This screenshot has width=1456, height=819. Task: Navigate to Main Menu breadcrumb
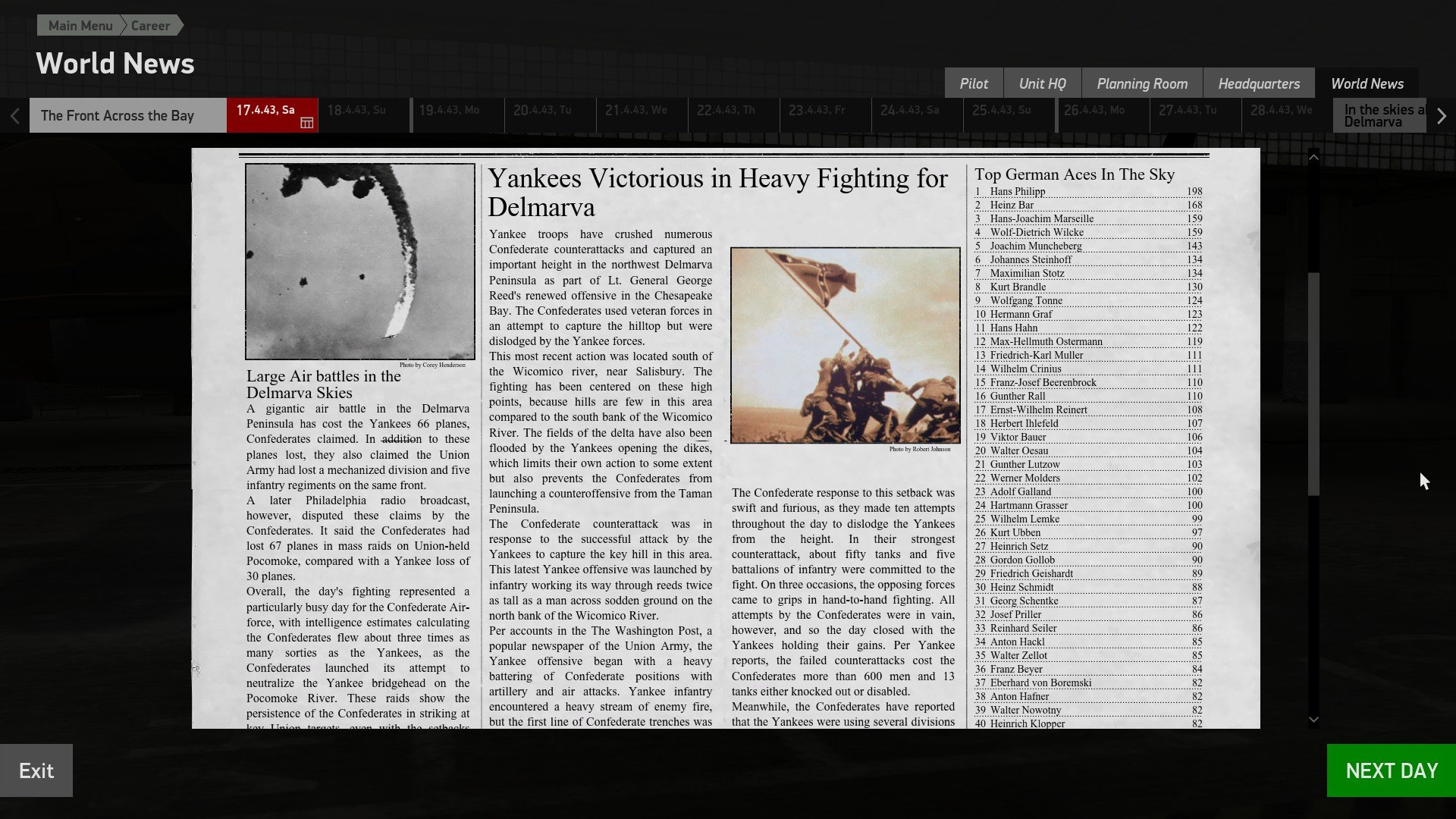(80, 26)
